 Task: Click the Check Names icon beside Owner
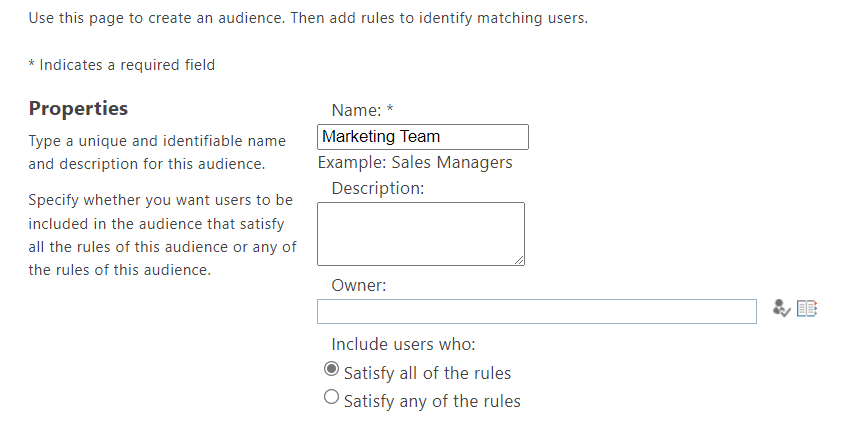point(781,308)
